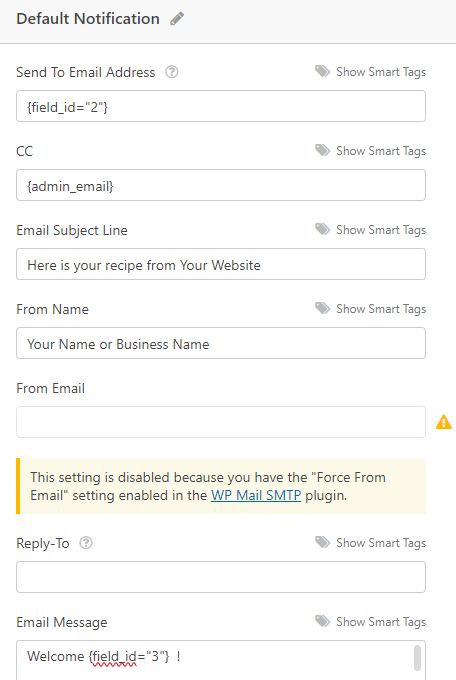Viewport: 456px width, 680px height.
Task: Focus the Send To Email Address field
Action: pos(221,106)
